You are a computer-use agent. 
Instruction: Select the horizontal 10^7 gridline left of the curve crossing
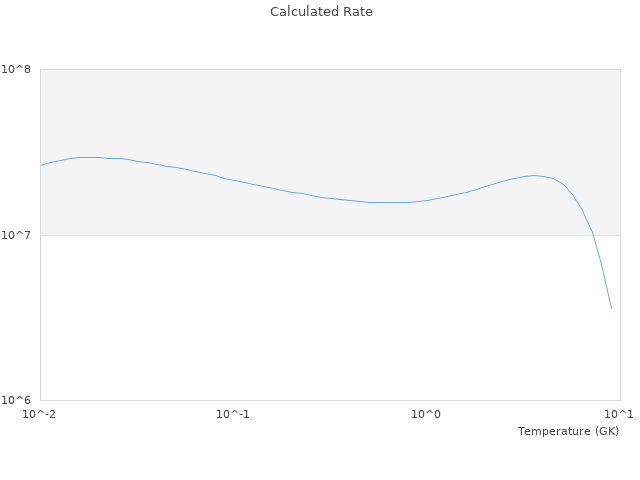[300, 235]
